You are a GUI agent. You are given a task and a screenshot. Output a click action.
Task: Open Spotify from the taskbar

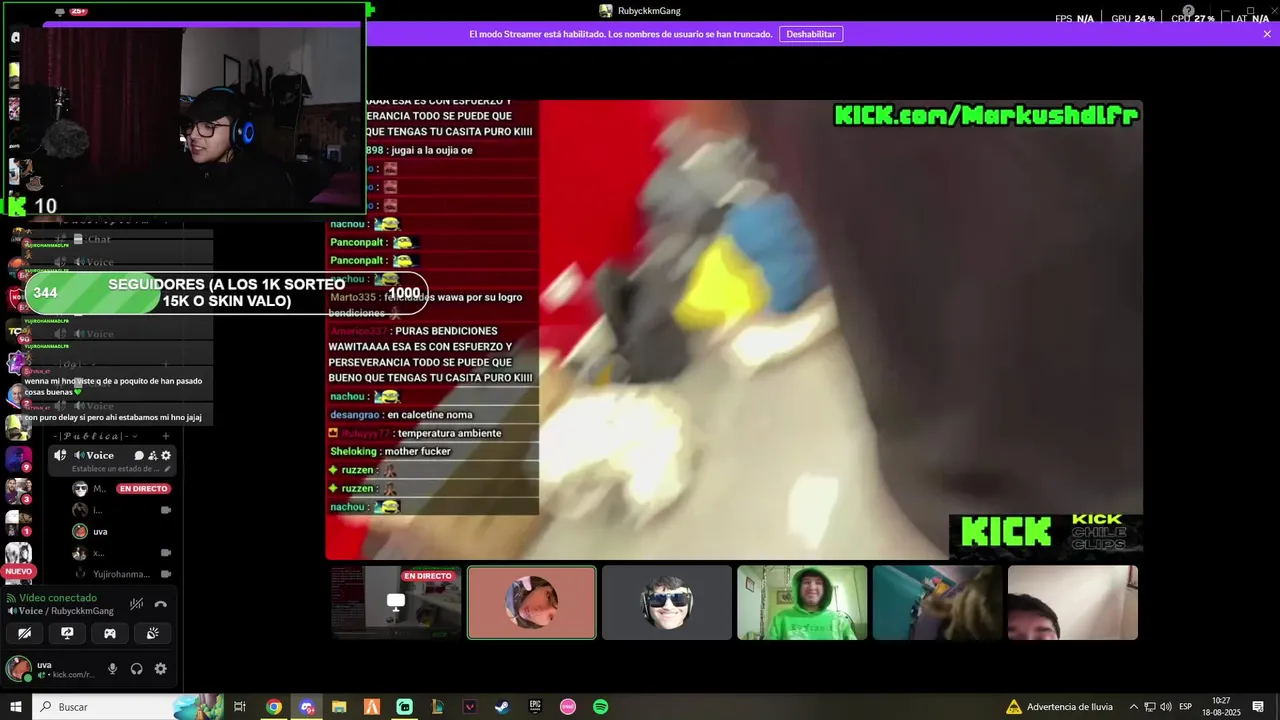click(600, 706)
